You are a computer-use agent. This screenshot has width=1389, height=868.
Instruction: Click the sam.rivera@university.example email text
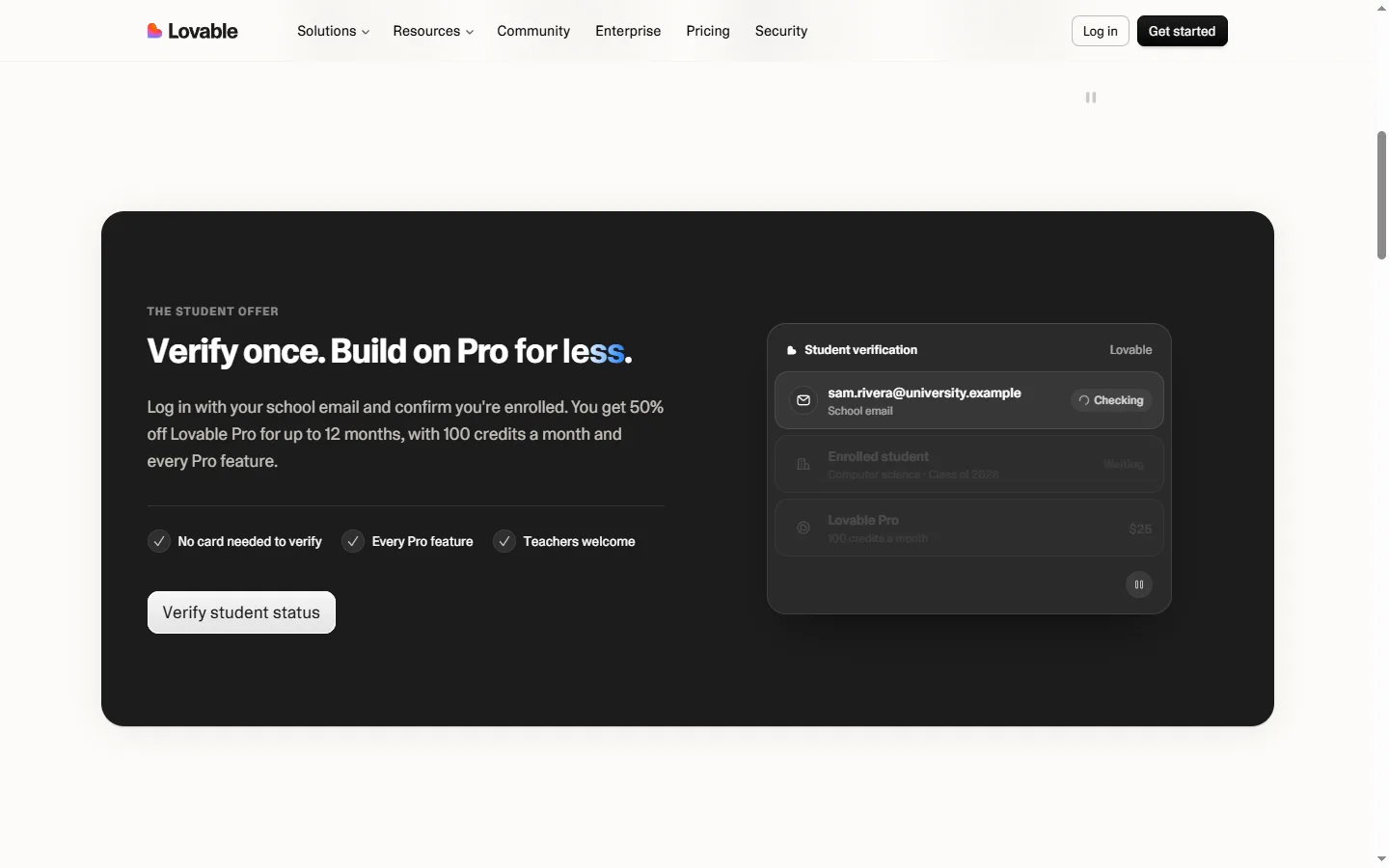(x=924, y=393)
